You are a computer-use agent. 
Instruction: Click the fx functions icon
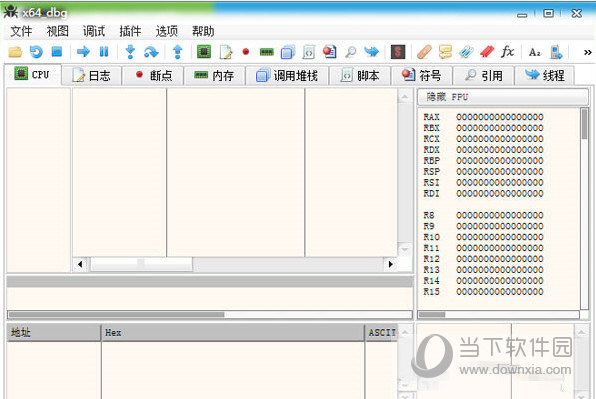tap(508, 51)
